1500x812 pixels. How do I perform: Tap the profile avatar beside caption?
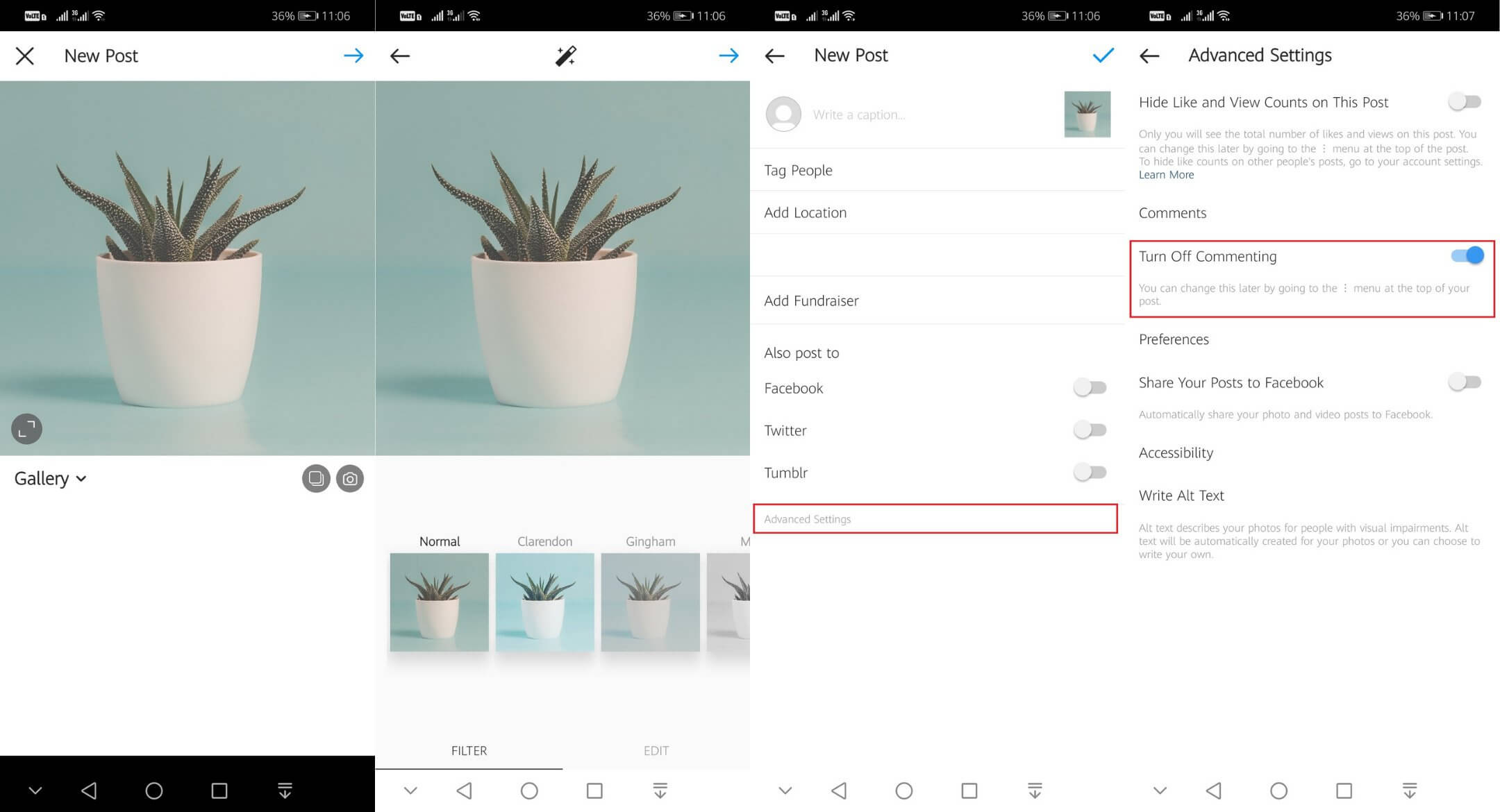pyautogui.click(x=783, y=114)
